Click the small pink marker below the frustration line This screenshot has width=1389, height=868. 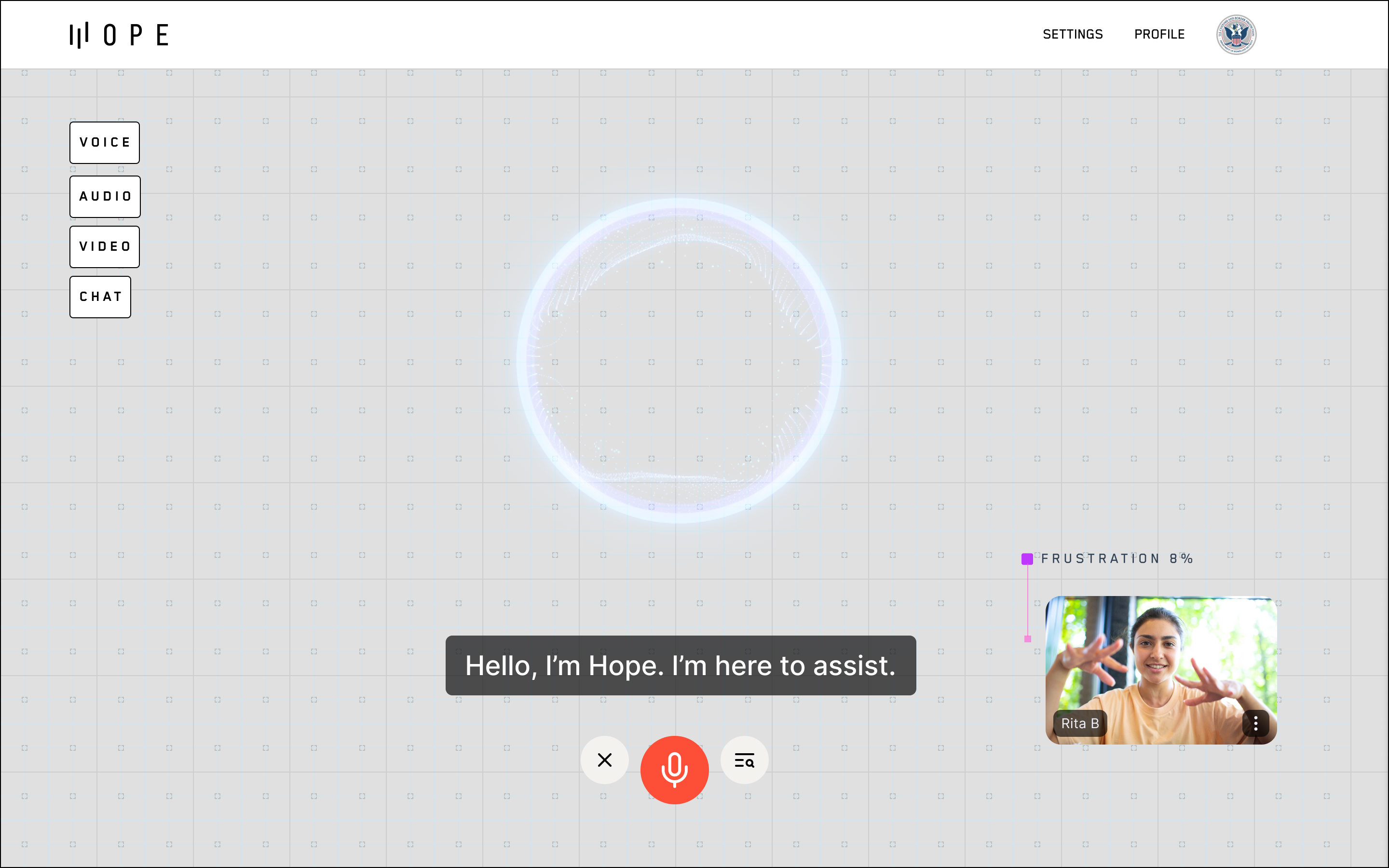pyautogui.click(x=1027, y=639)
